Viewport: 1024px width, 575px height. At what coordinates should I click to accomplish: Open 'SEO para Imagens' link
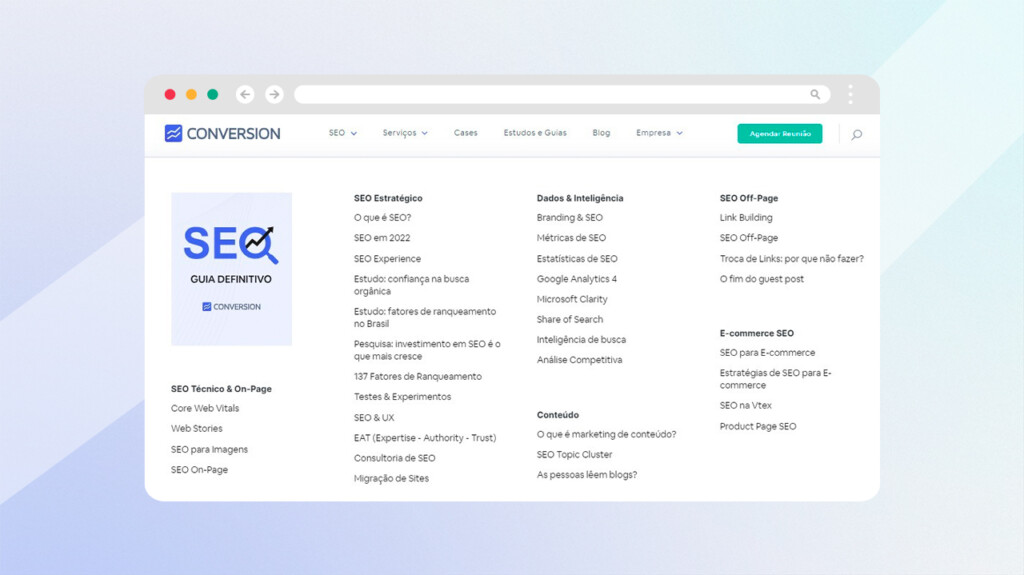tap(210, 450)
